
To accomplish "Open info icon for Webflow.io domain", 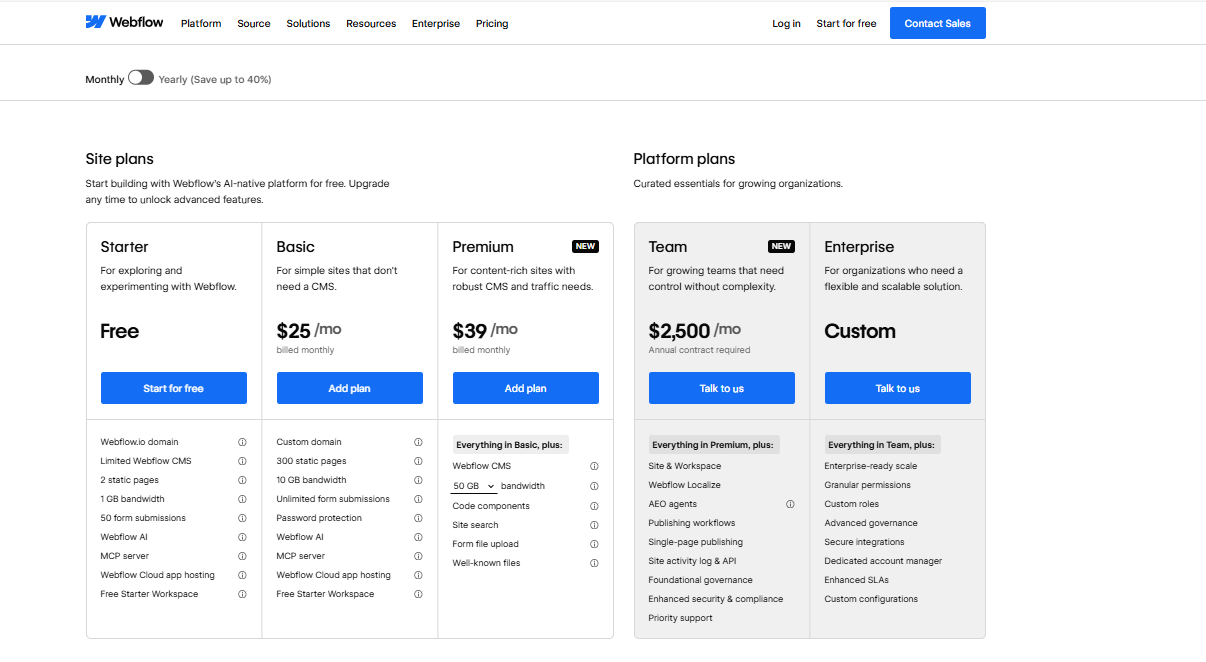I will click(242, 442).
